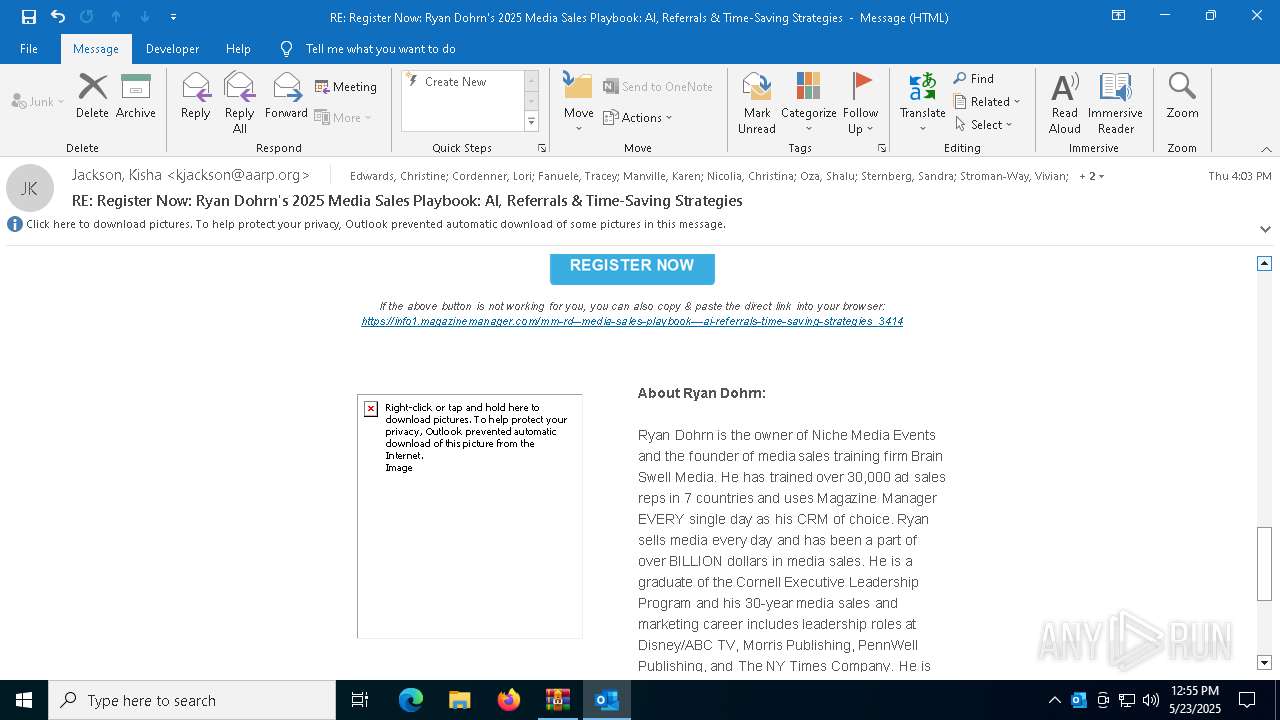Click the volume speaker tray icon
Screen dimensions: 1280x720
click(1150, 700)
